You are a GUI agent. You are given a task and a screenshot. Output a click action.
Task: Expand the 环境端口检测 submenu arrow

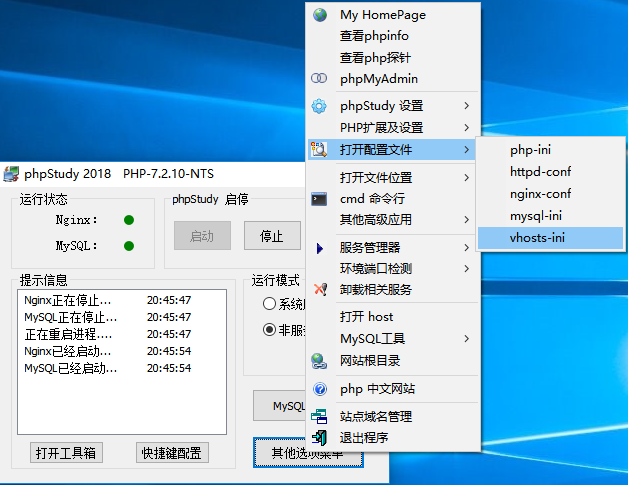(x=467, y=268)
